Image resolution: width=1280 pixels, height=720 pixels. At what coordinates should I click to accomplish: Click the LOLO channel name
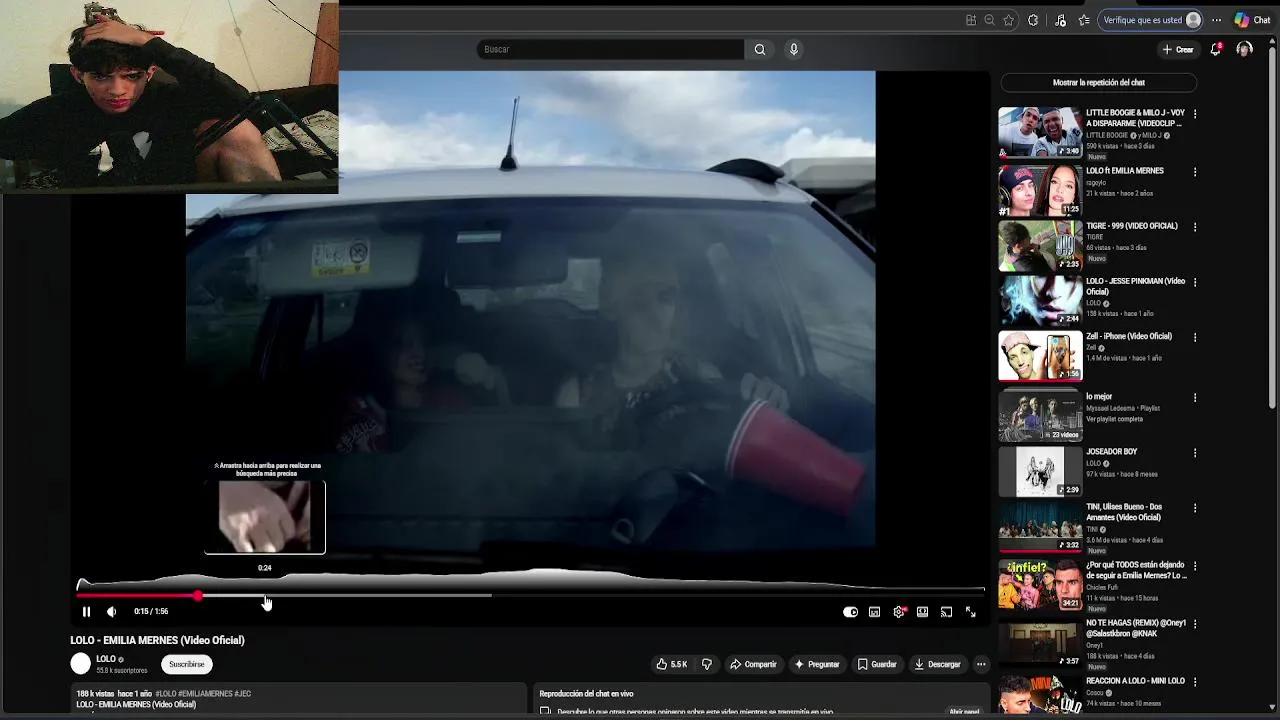(x=106, y=659)
